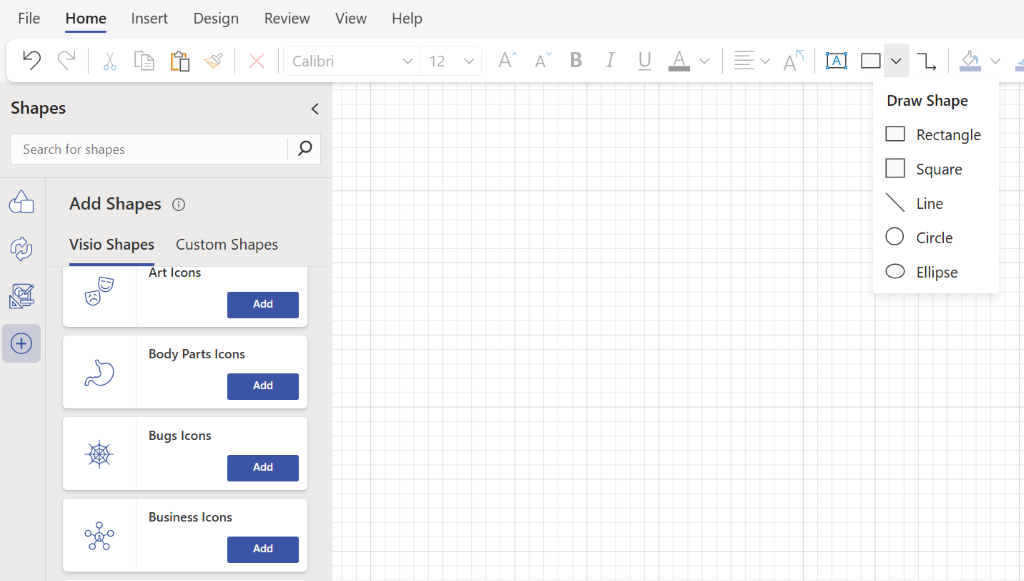Add the Business Icons stencil
Viewport: 1024px width, 581px height.
point(263,549)
